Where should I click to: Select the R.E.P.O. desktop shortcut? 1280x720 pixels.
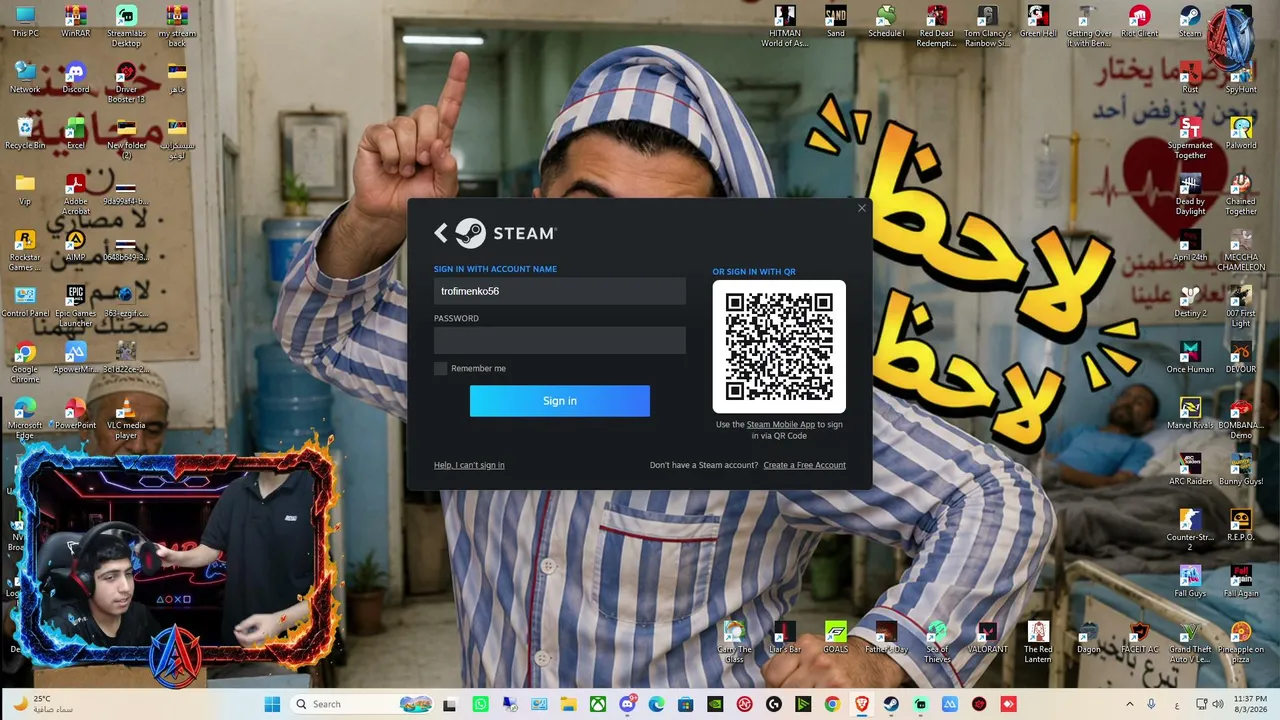(x=1241, y=526)
